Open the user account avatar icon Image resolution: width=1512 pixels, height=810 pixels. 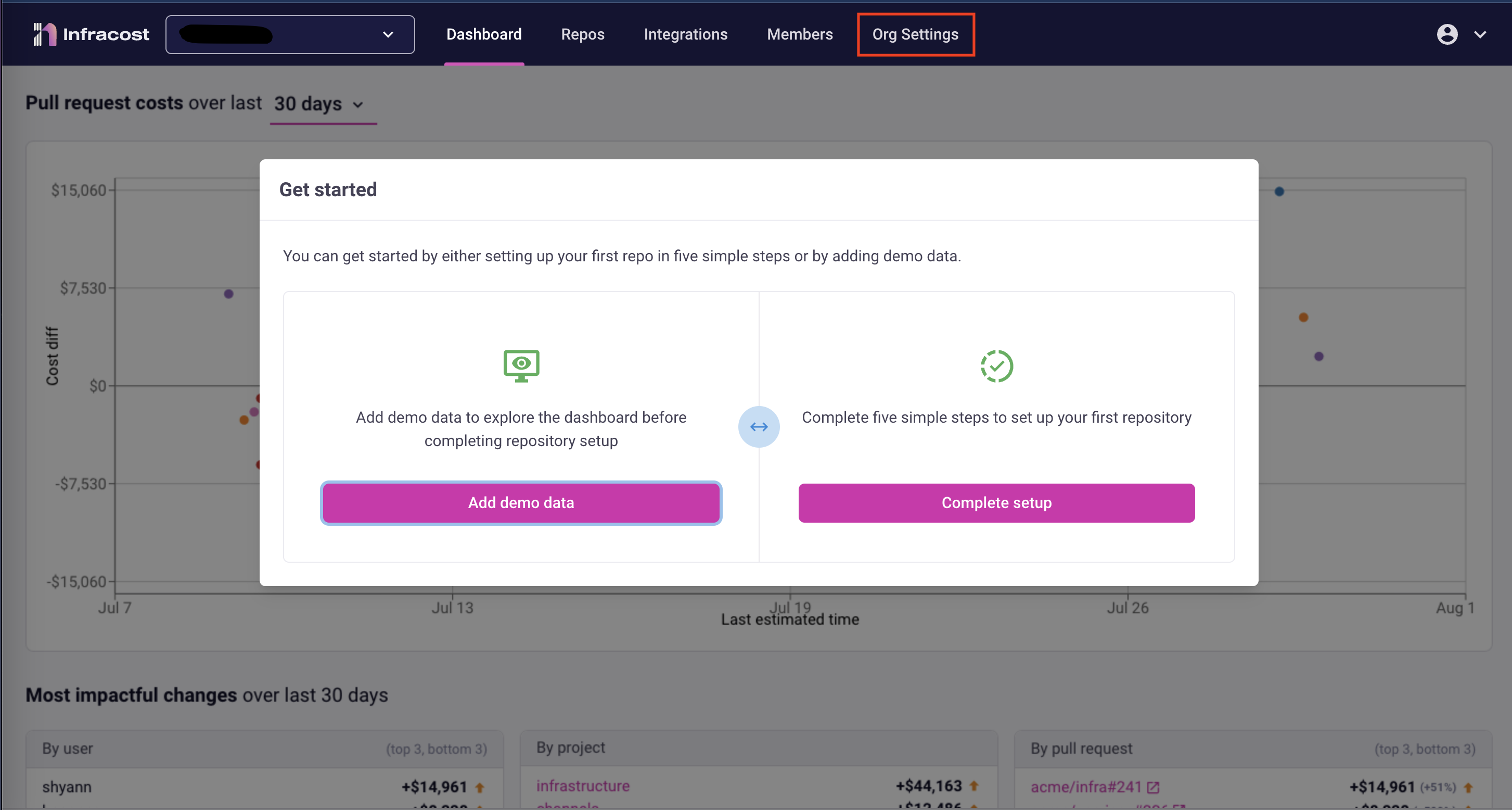1447,35
